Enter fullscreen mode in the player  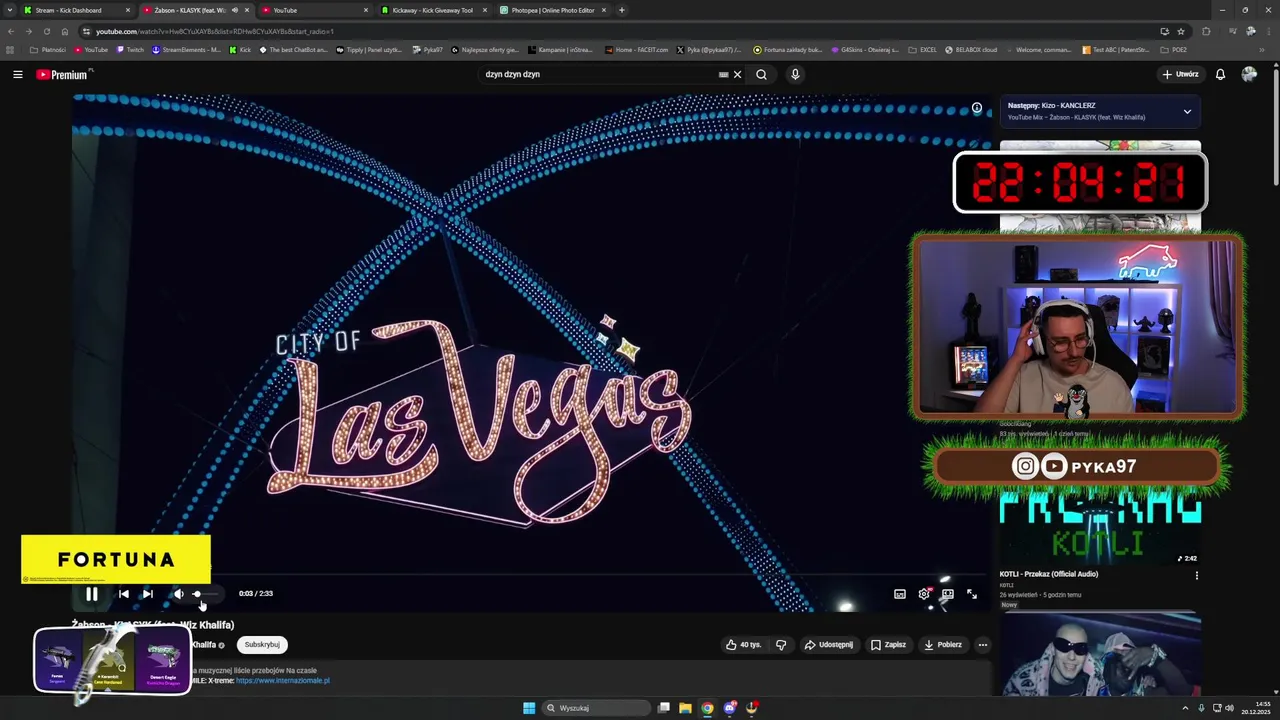pyautogui.click(x=972, y=594)
